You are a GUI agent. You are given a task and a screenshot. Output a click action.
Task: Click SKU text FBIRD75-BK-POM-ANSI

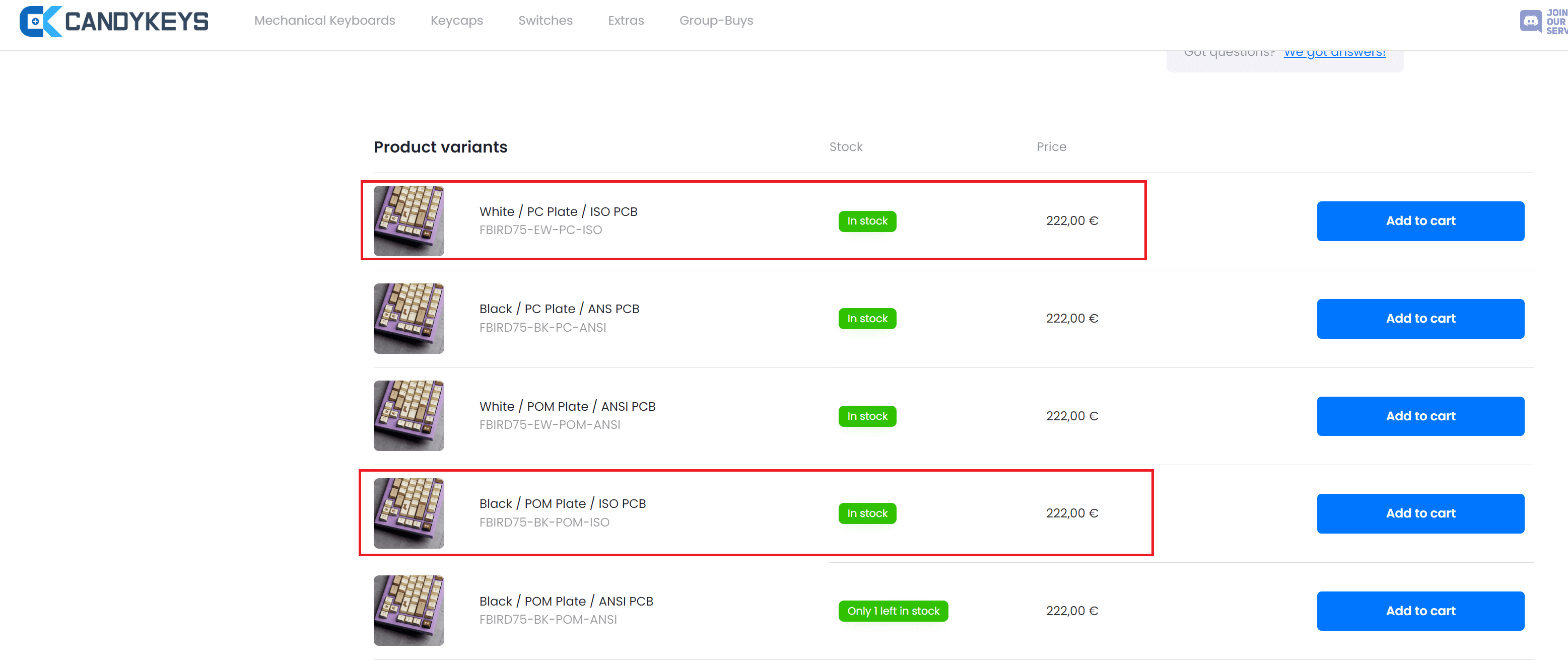click(x=548, y=620)
